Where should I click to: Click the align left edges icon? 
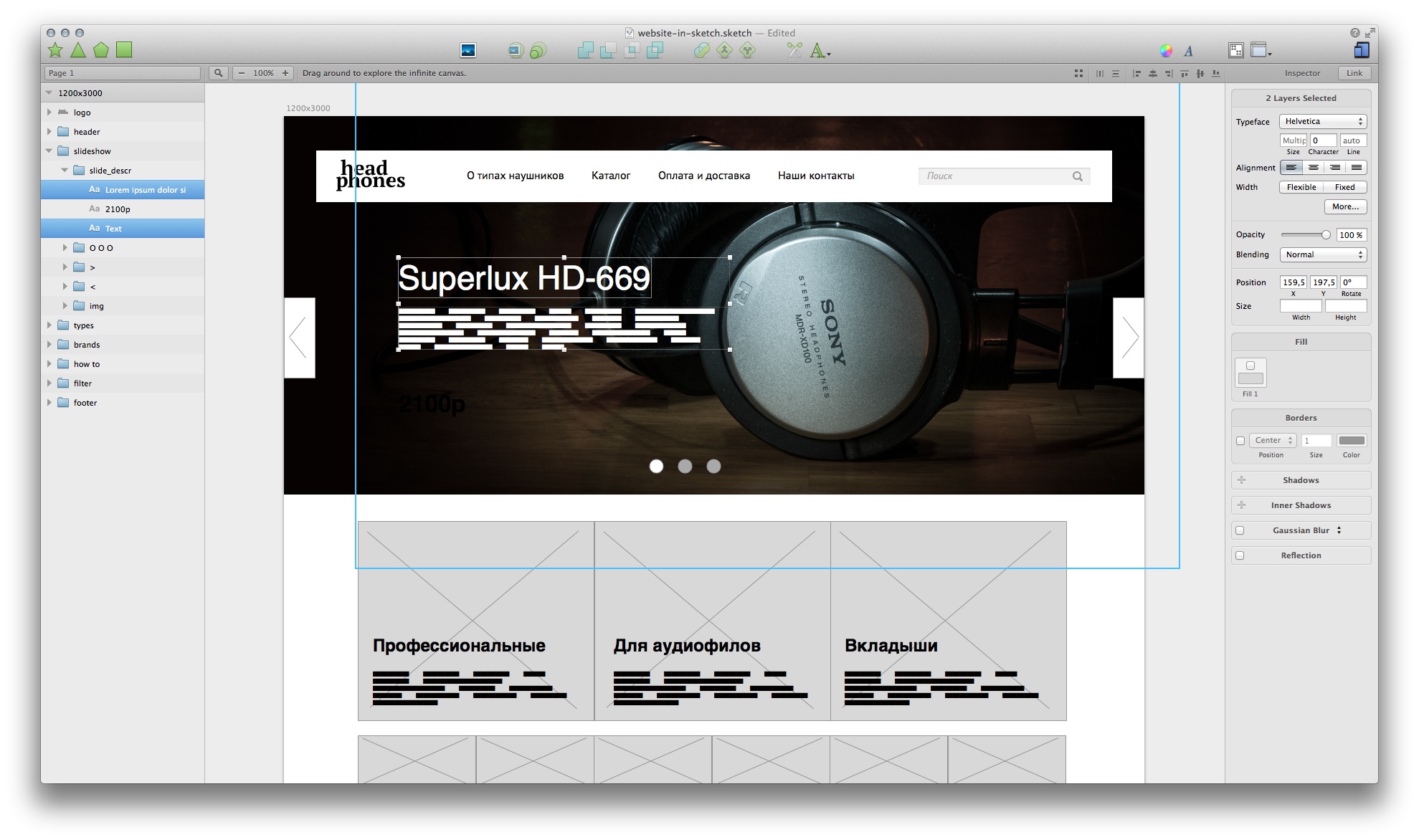point(1136,73)
